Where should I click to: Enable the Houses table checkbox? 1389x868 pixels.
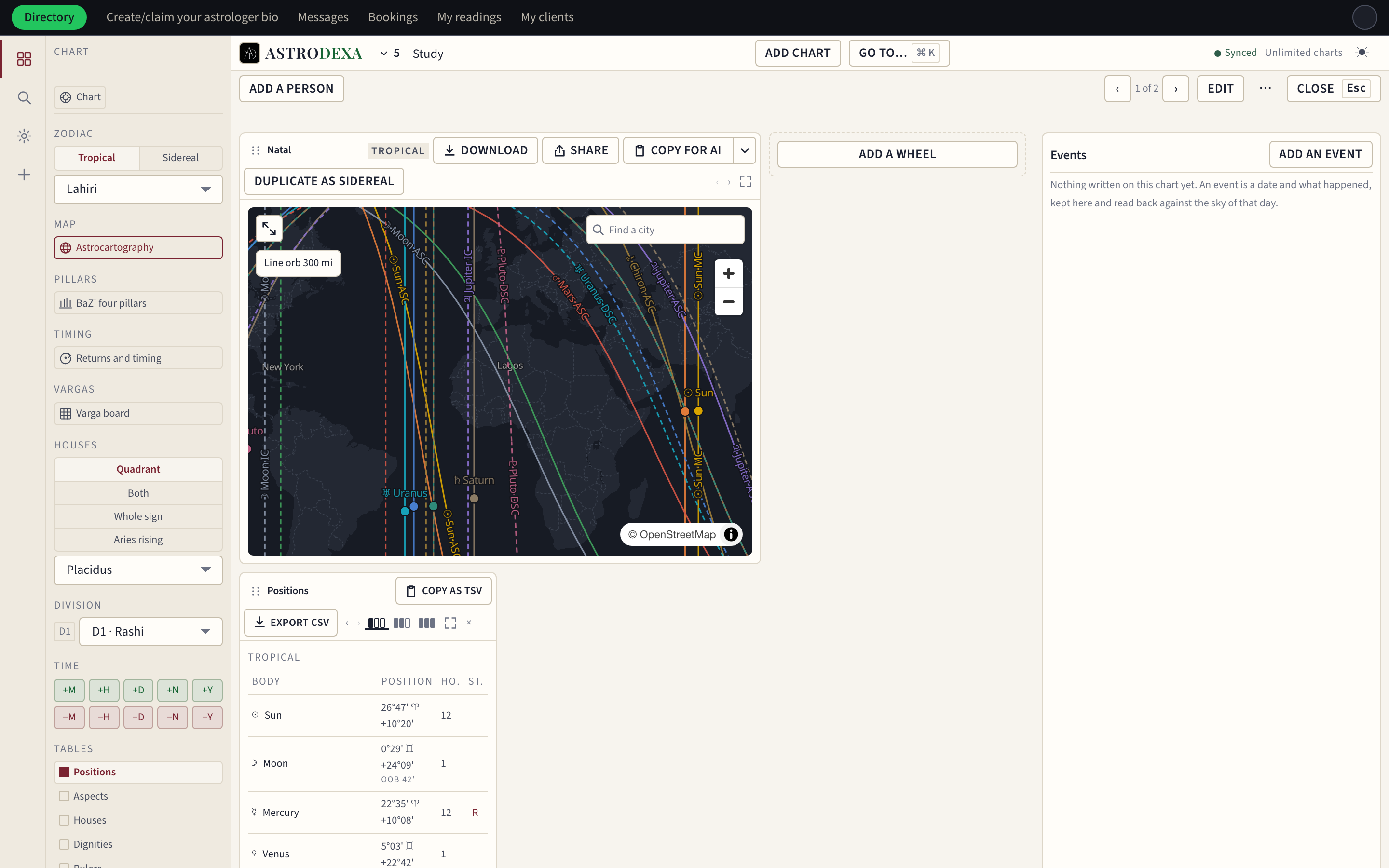tap(64, 820)
